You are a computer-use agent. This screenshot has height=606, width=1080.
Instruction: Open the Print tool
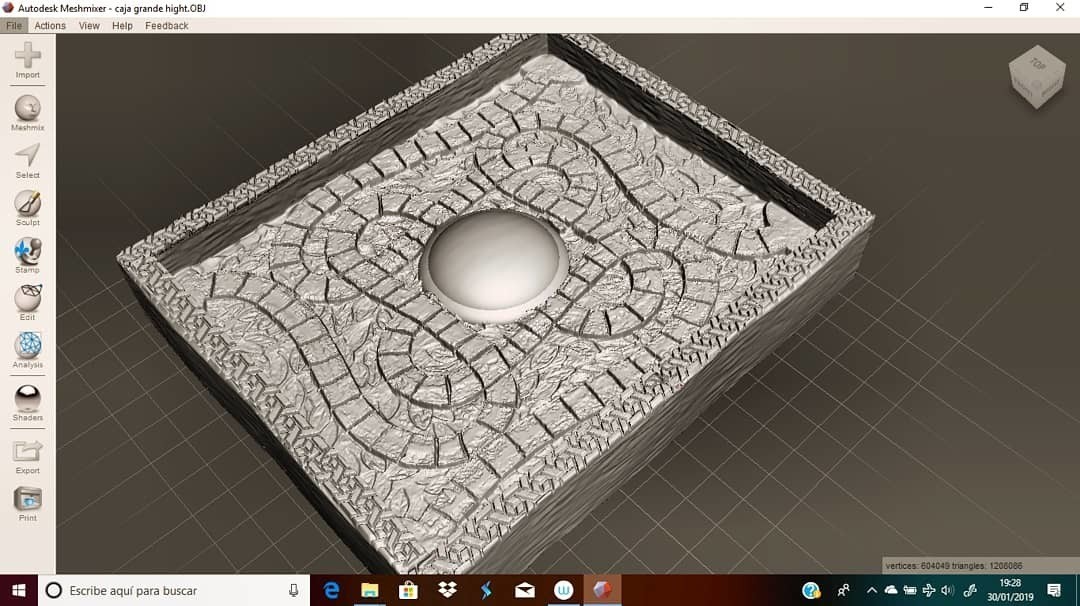pos(28,504)
